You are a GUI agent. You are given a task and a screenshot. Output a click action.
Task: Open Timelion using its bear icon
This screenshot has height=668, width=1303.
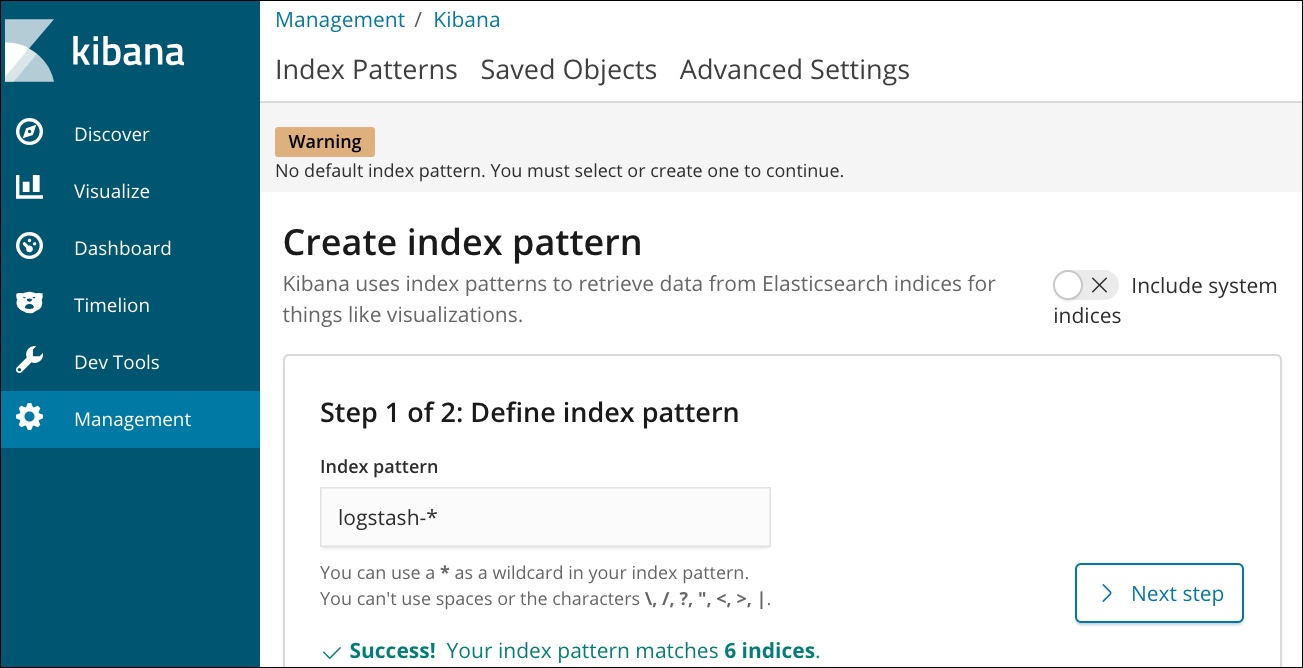[x=30, y=305]
